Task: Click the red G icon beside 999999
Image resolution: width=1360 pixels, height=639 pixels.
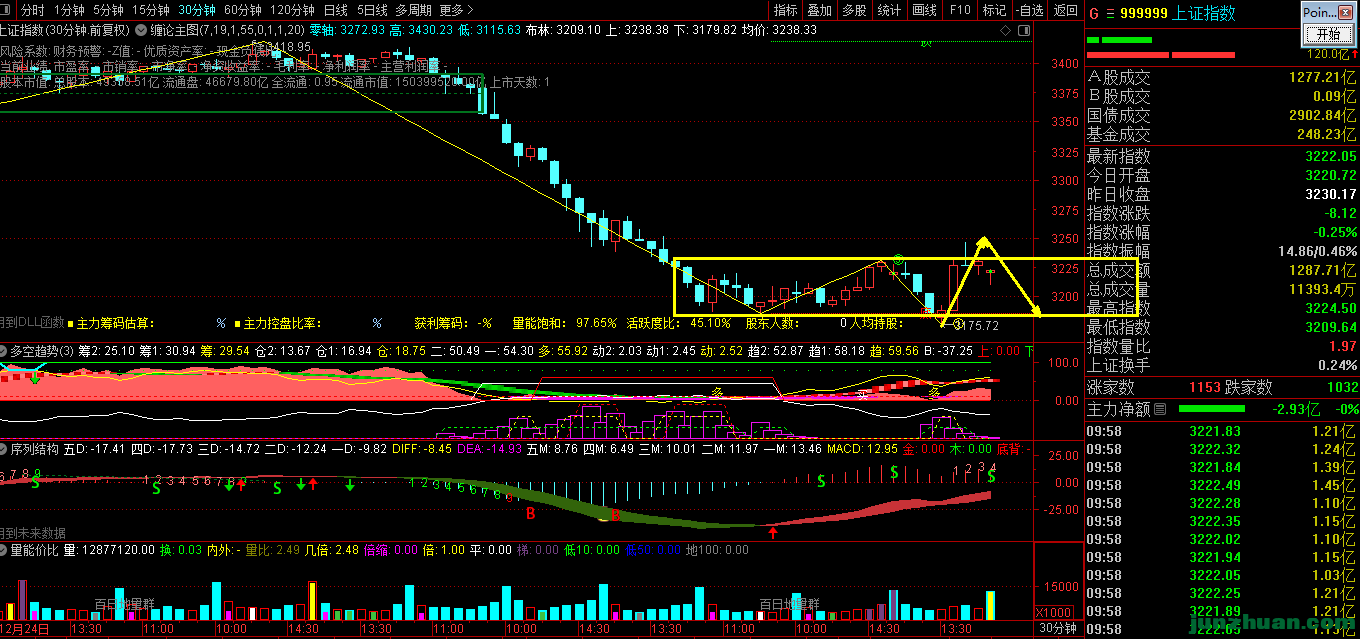Action: [x=1093, y=14]
